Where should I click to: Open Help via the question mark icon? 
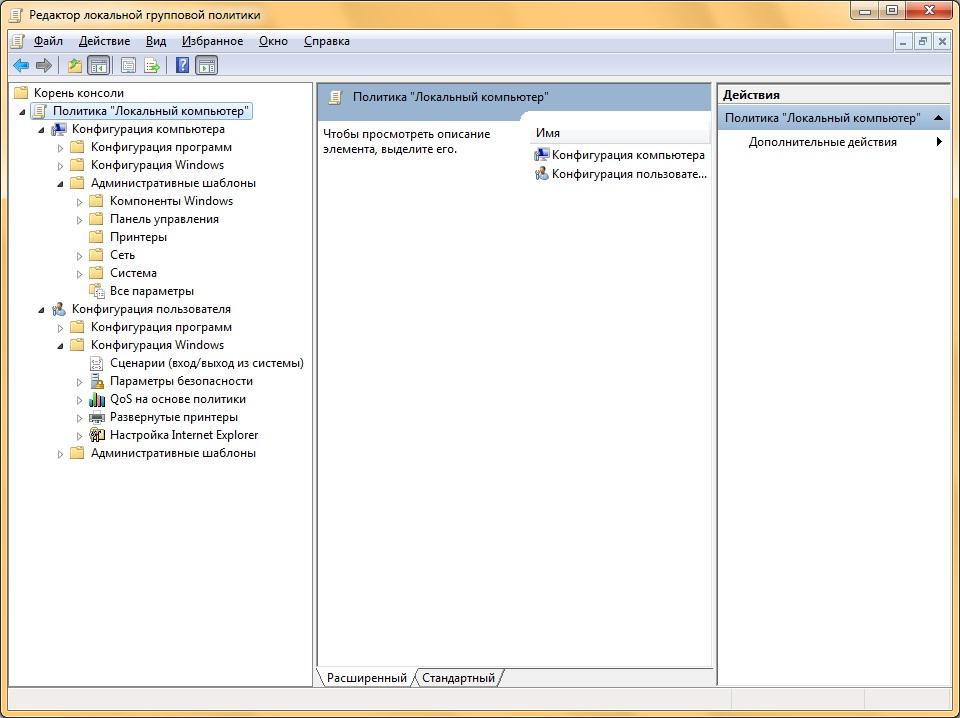pyautogui.click(x=182, y=66)
